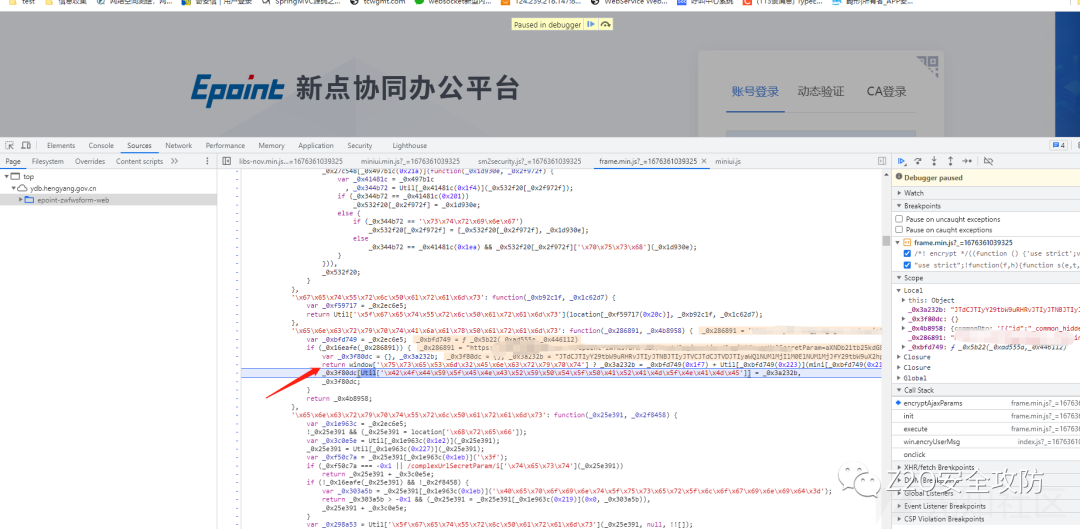Select win.encryUserMsg call stack frame

click(x=986, y=442)
